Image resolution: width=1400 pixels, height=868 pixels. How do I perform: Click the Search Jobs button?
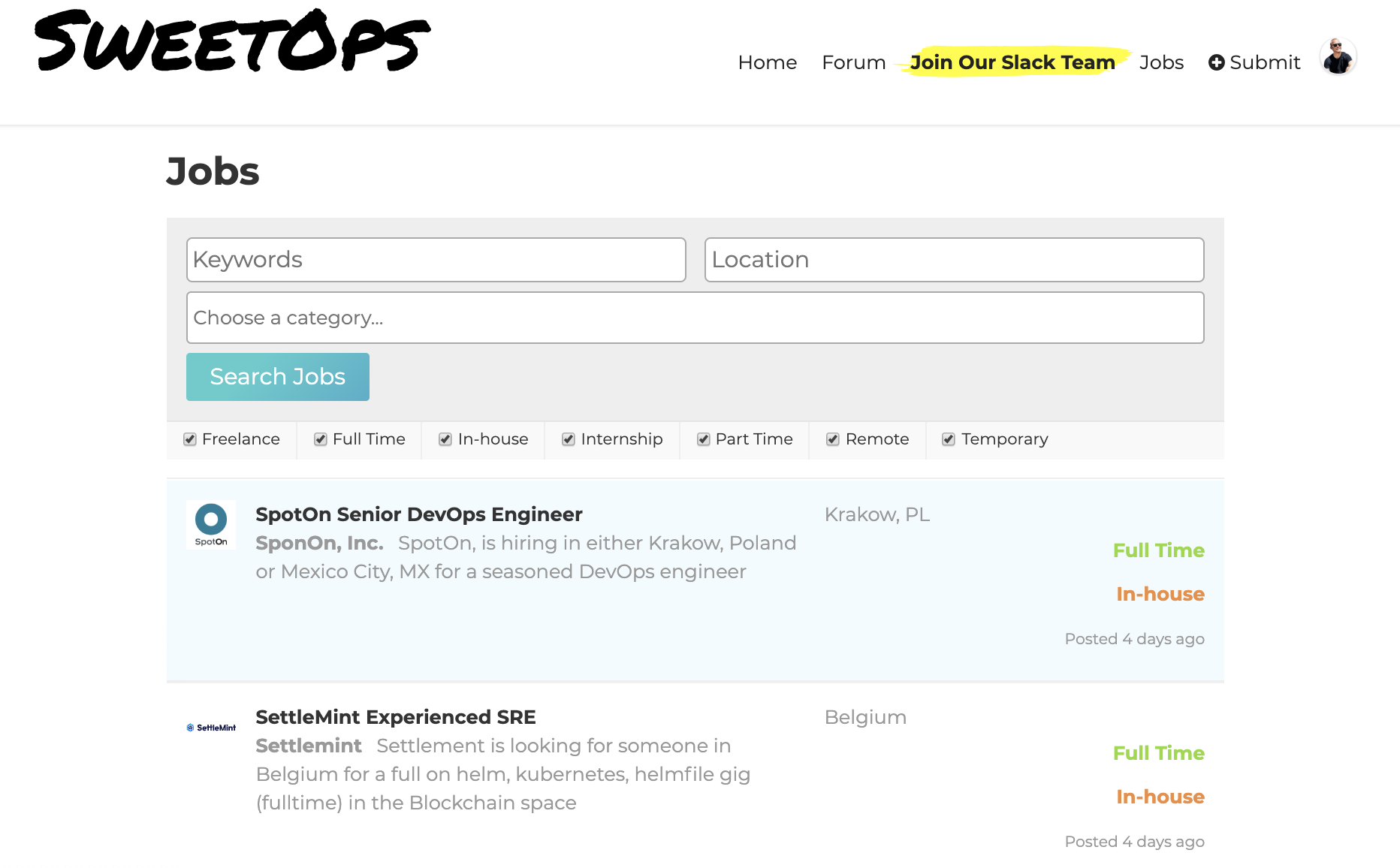pos(278,377)
